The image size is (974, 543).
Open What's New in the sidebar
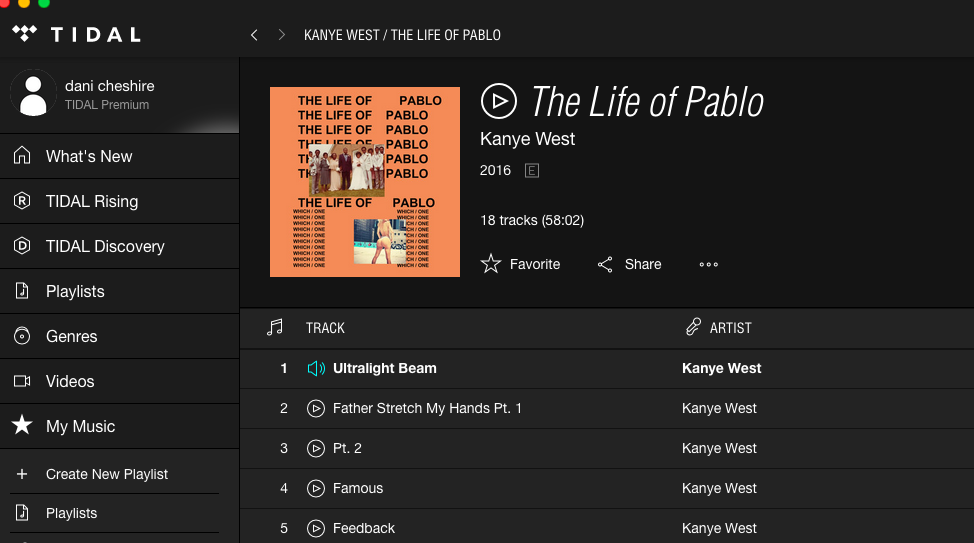pos(89,157)
